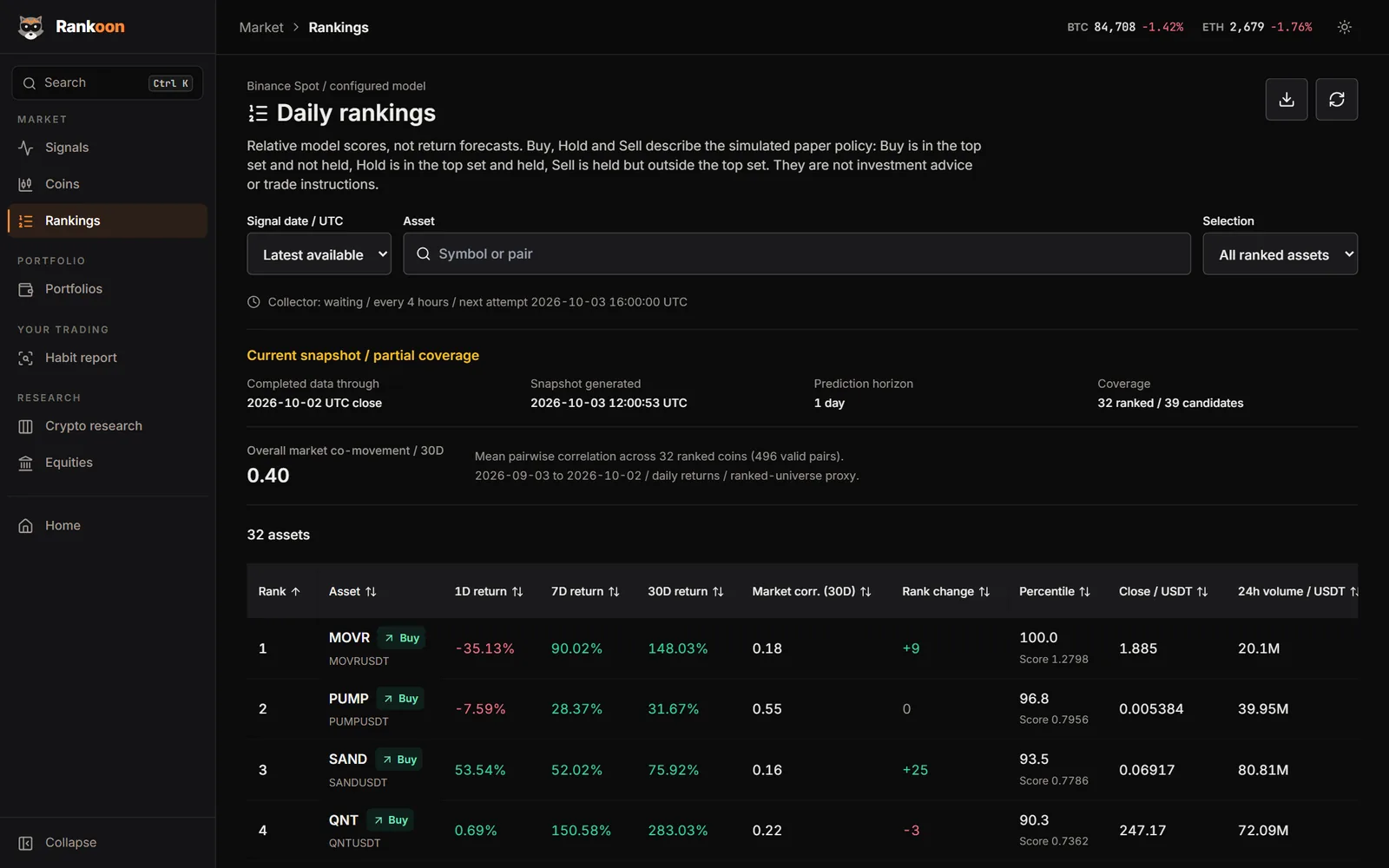1389x868 pixels.
Task: Sort by 1D return column
Action: tap(489, 591)
